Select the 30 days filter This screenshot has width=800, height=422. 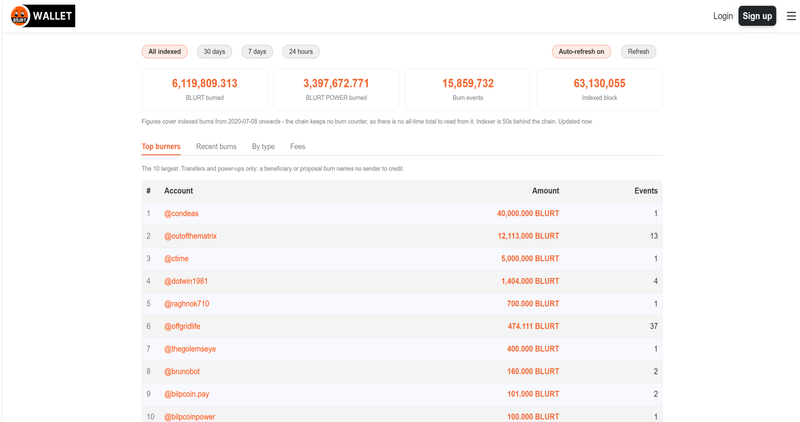pyautogui.click(x=214, y=52)
